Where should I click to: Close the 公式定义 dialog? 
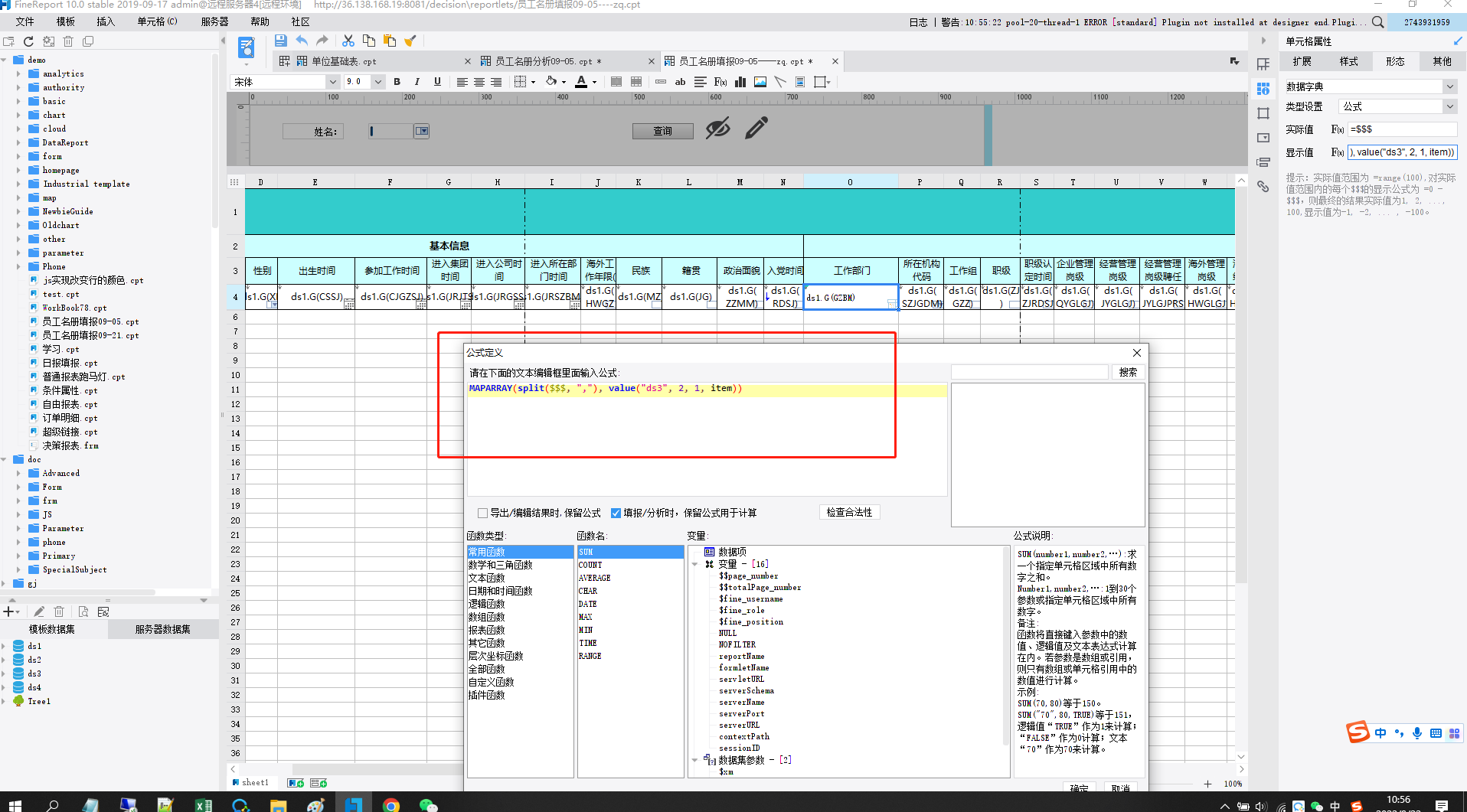point(1136,353)
